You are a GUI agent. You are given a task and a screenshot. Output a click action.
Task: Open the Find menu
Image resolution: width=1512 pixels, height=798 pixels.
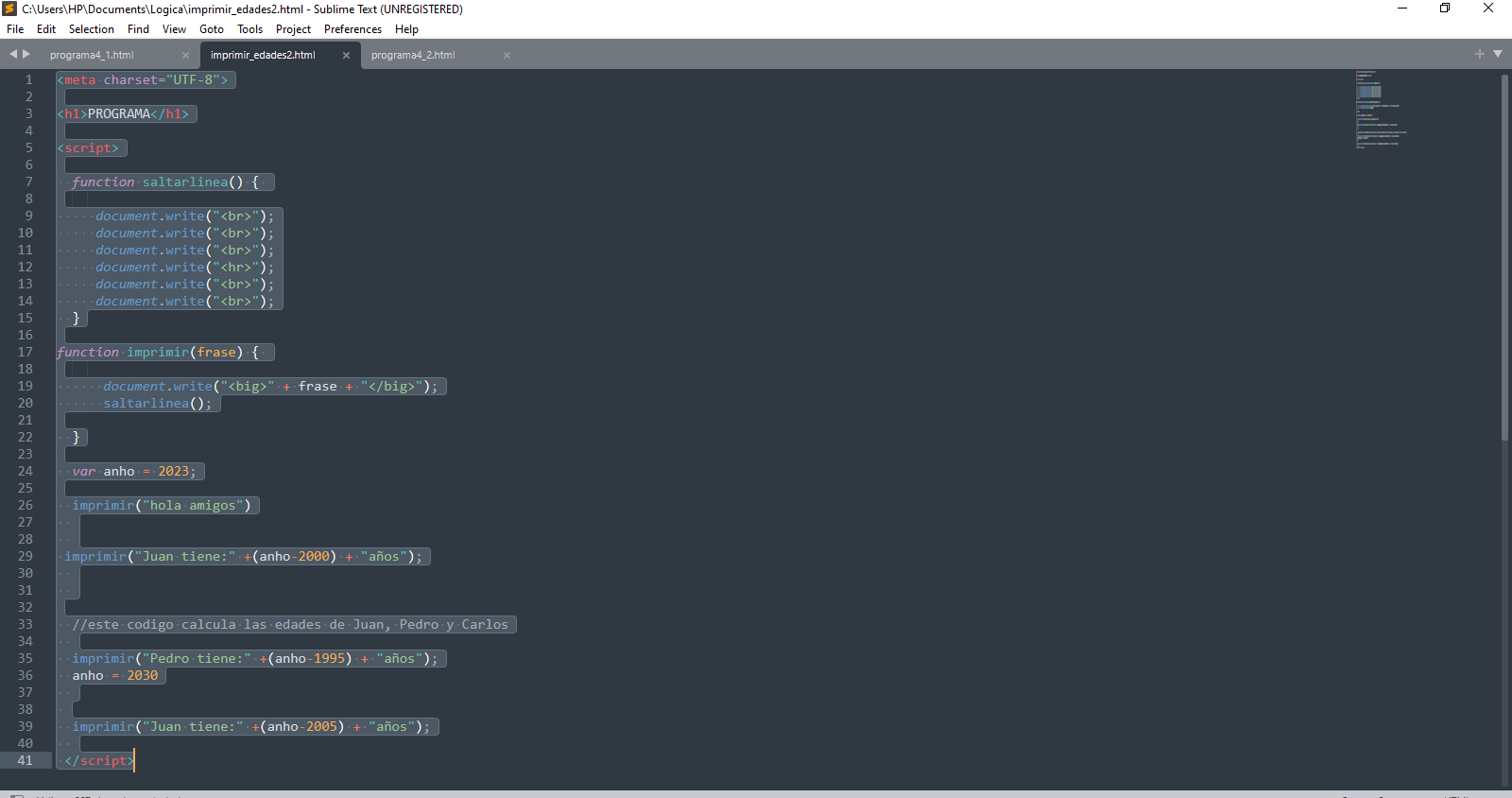[139, 29]
